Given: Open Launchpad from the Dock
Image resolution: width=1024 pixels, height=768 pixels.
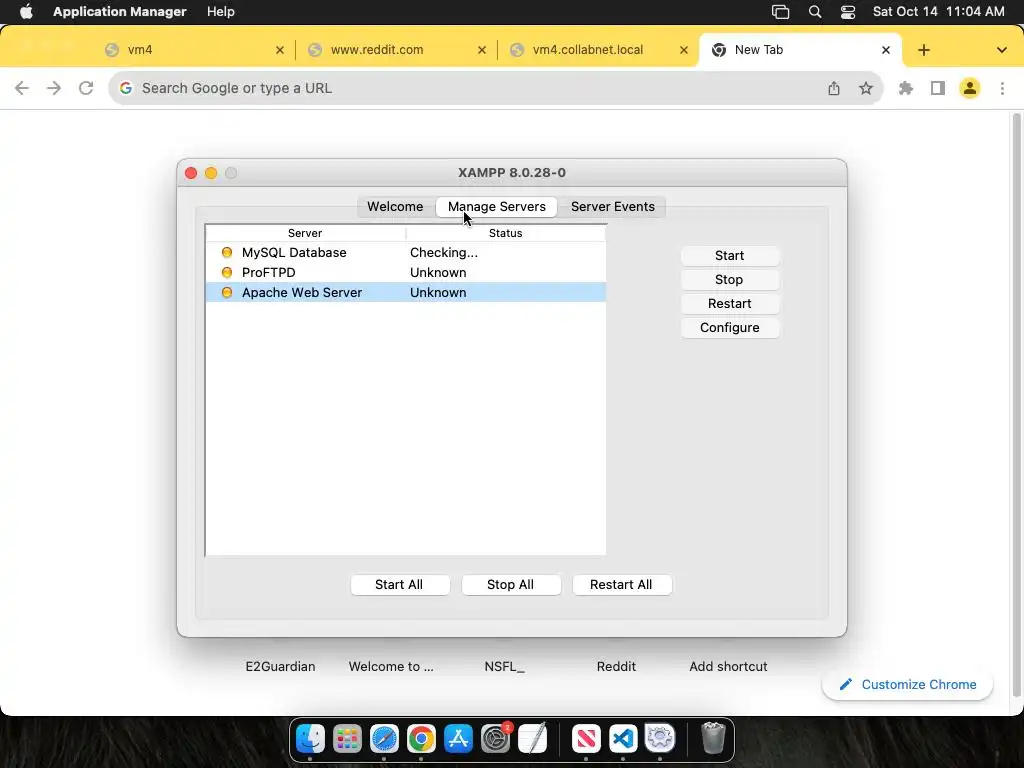Looking at the screenshot, I should tap(347, 739).
